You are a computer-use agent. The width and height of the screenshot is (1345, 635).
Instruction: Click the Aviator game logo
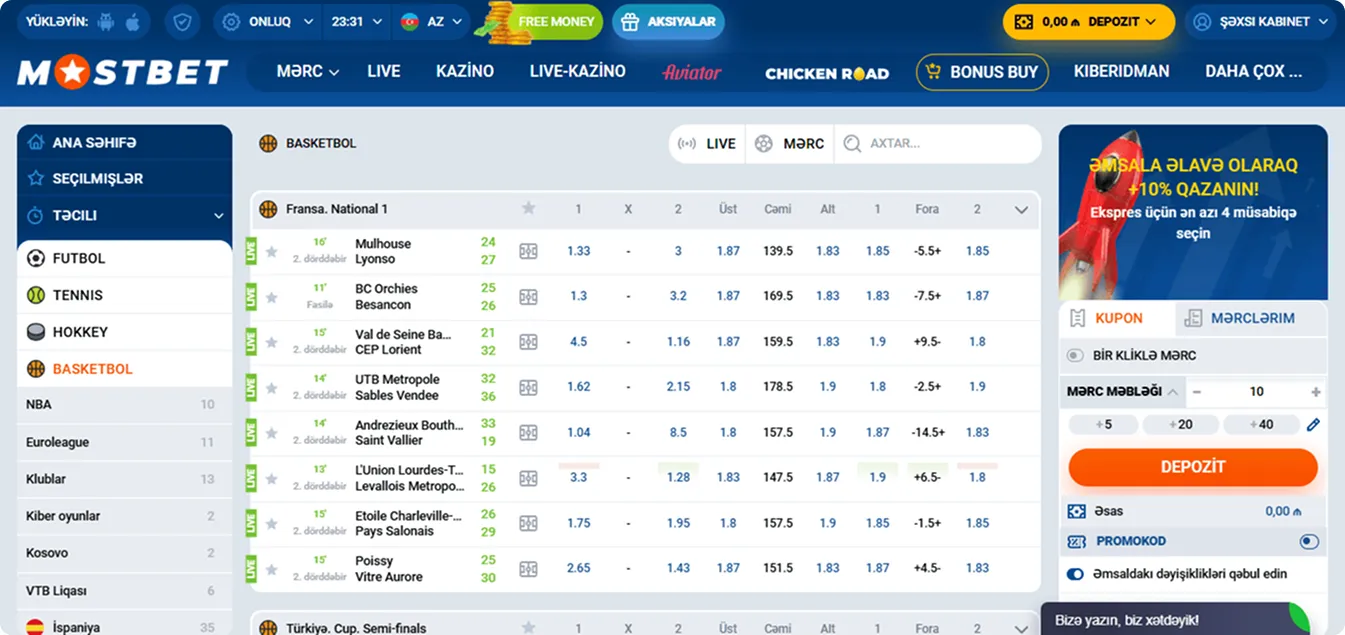(691, 72)
